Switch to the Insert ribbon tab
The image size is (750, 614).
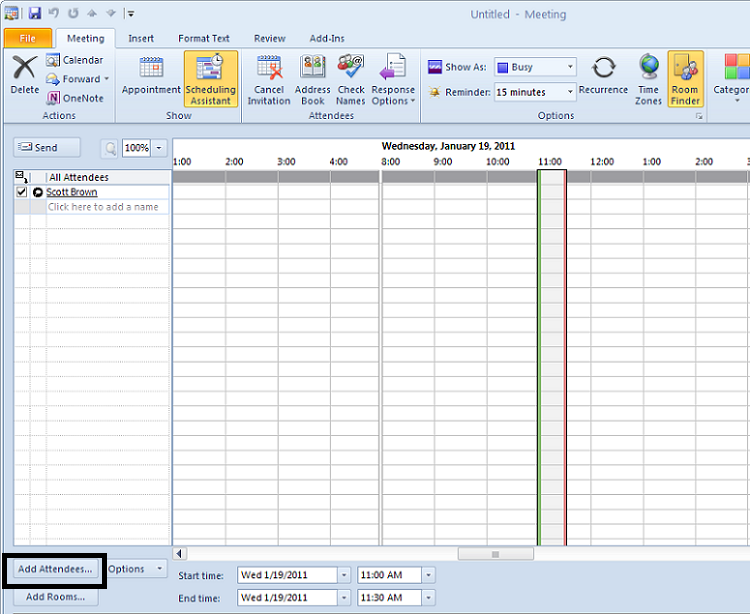click(141, 38)
